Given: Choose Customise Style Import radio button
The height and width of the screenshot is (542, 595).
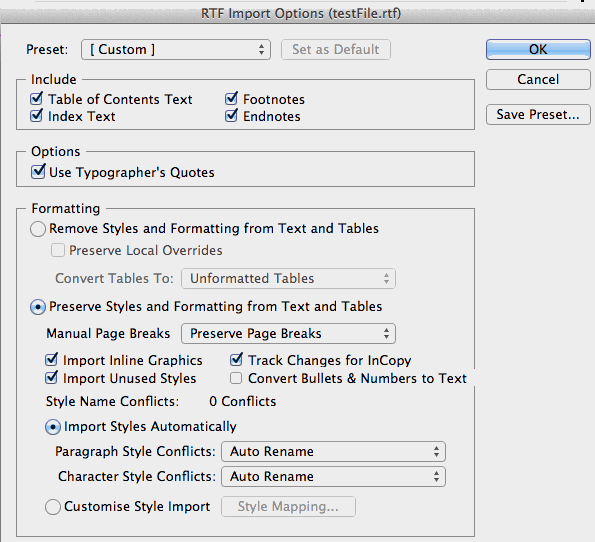Looking at the screenshot, I should click(x=53, y=507).
